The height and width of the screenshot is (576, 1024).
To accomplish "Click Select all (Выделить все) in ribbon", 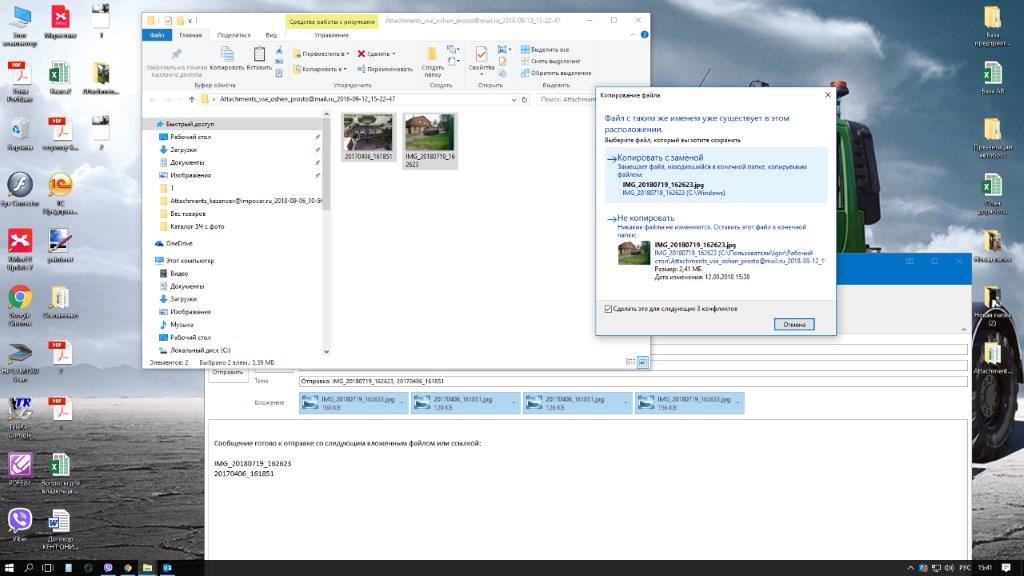I will pyautogui.click(x=545, y=50).
